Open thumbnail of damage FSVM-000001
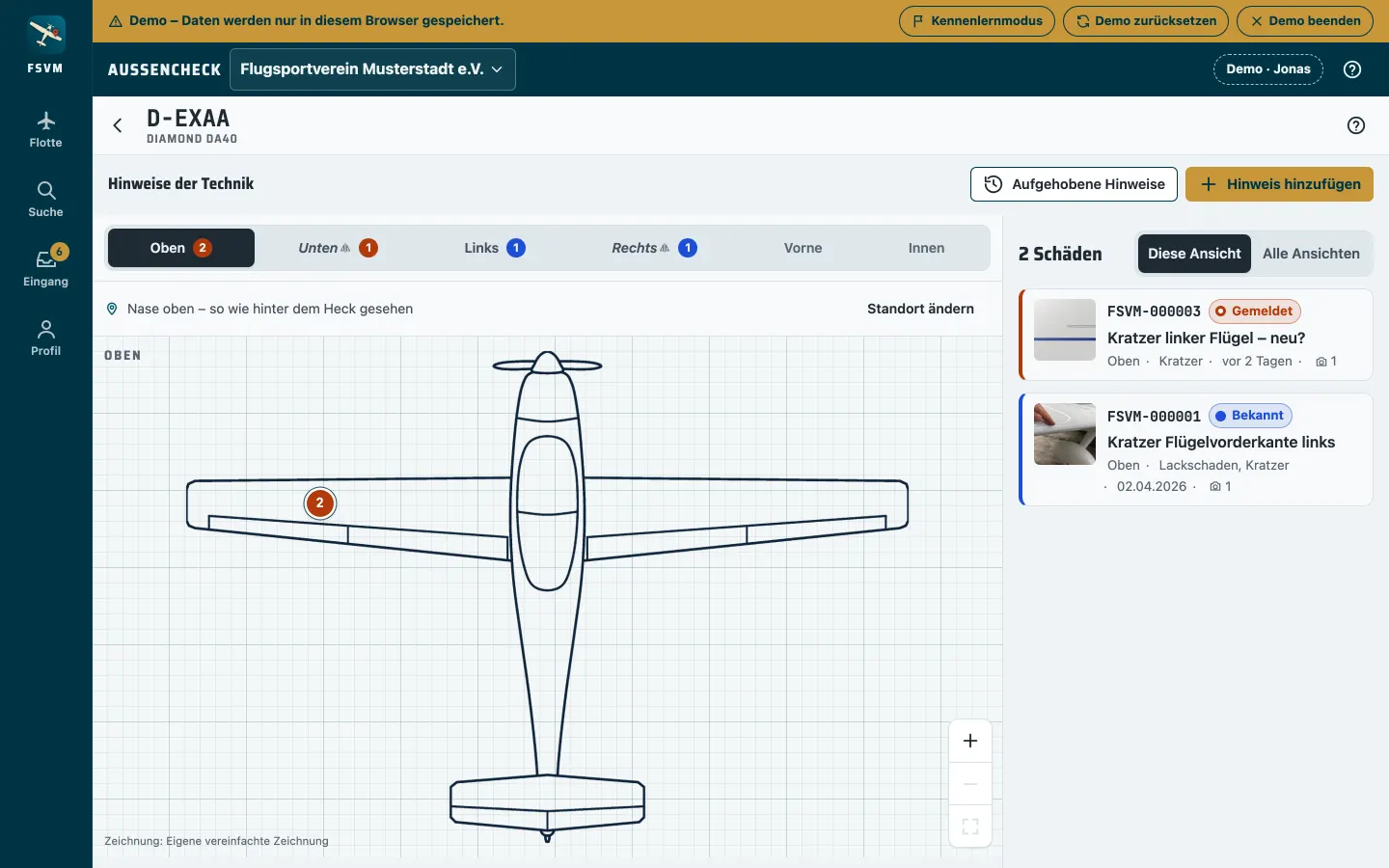 [1065, 434]
